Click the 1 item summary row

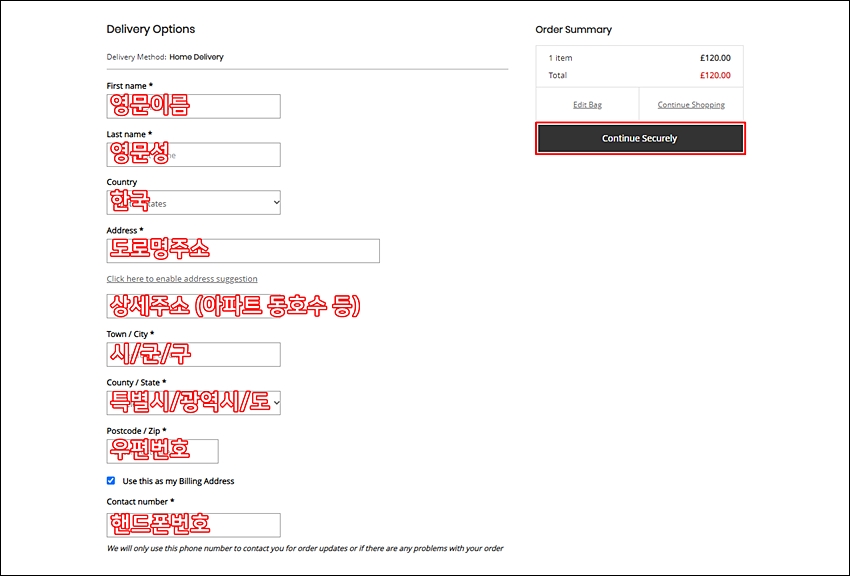(x=640, y=58)
